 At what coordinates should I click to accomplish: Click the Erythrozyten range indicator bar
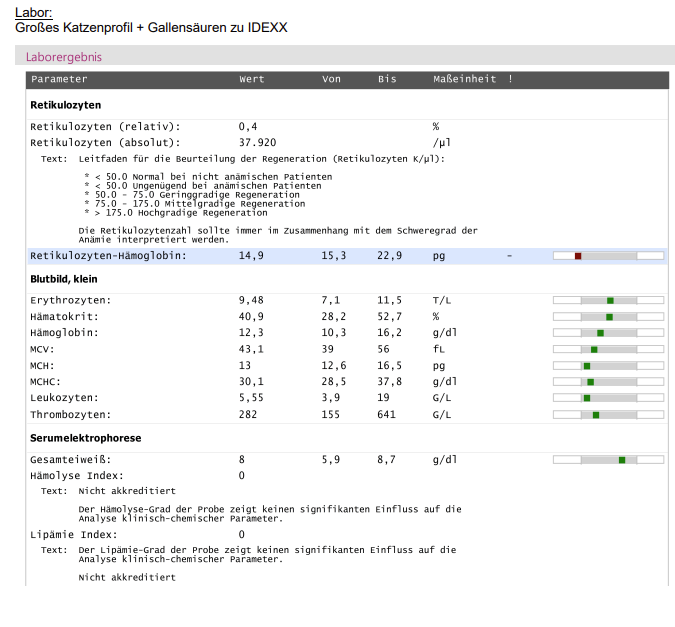(608, 300)
